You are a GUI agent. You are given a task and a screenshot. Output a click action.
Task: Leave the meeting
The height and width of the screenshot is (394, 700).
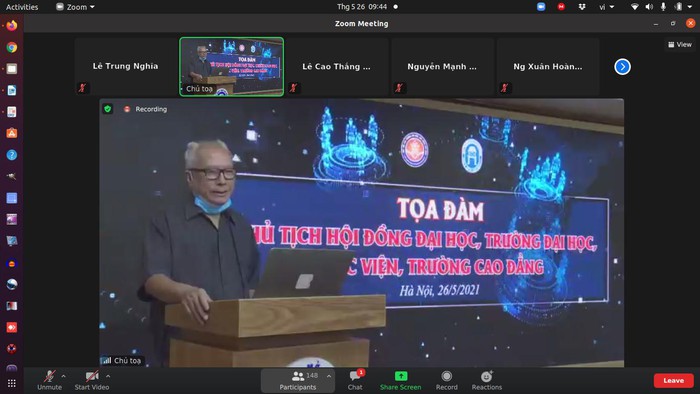click(673, 380)
